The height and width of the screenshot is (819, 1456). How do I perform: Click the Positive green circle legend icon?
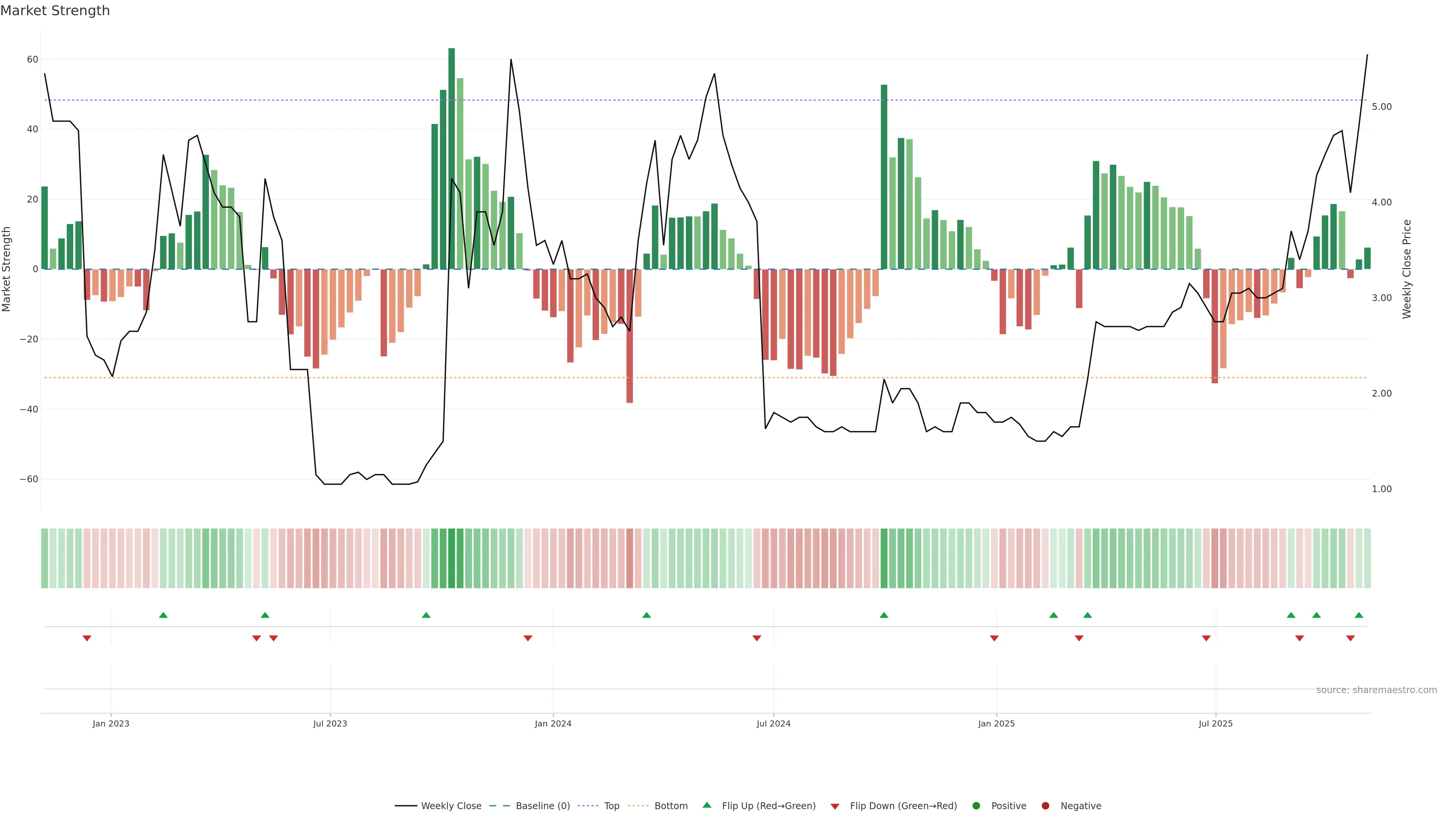pyautogui.click(x=976, y=805)
